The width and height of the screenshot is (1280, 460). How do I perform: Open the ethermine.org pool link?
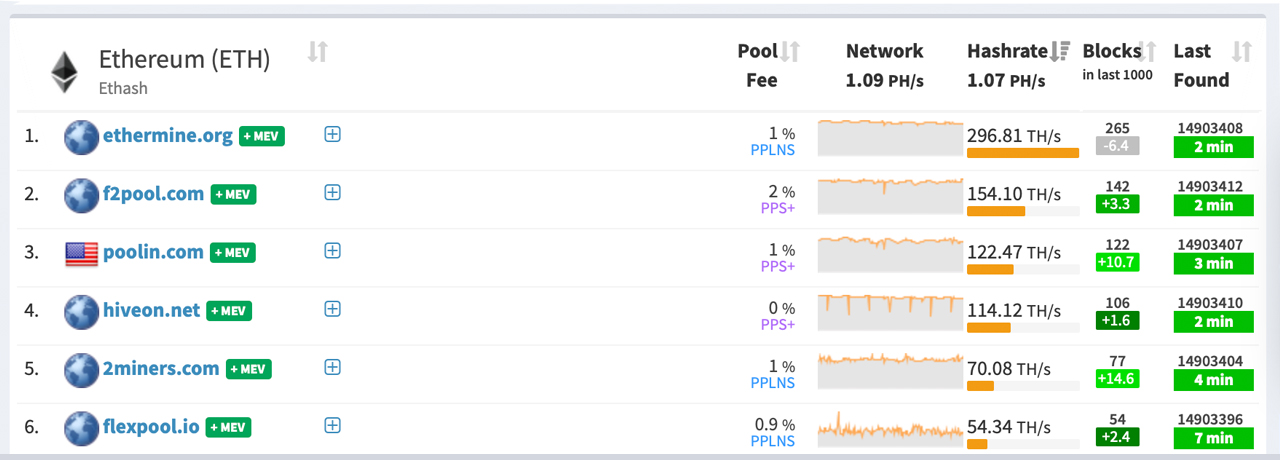click(x=168, y=135)
